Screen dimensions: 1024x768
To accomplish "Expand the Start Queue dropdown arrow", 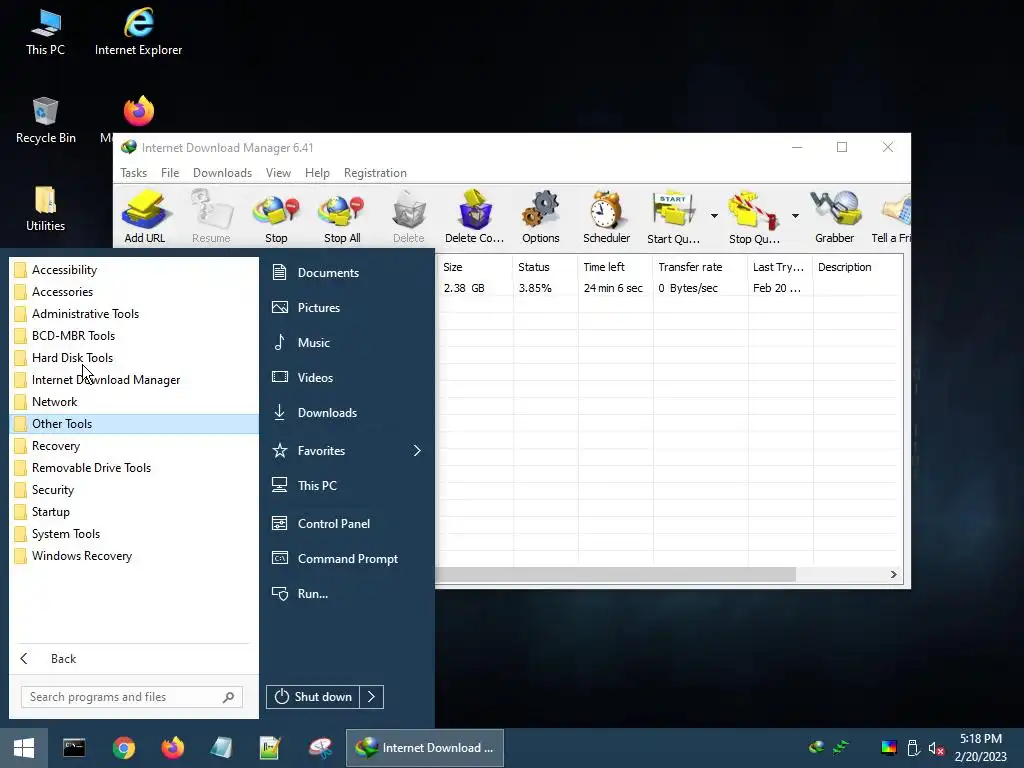I will 714,216.
